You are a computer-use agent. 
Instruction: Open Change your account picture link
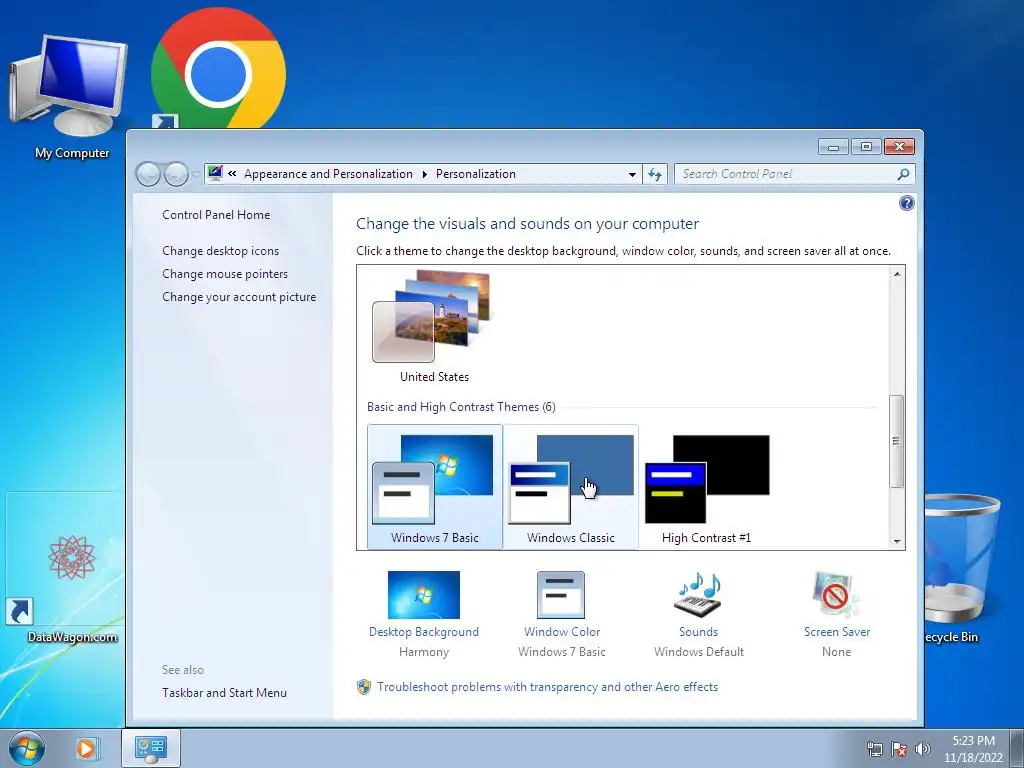tap(239, 297)
